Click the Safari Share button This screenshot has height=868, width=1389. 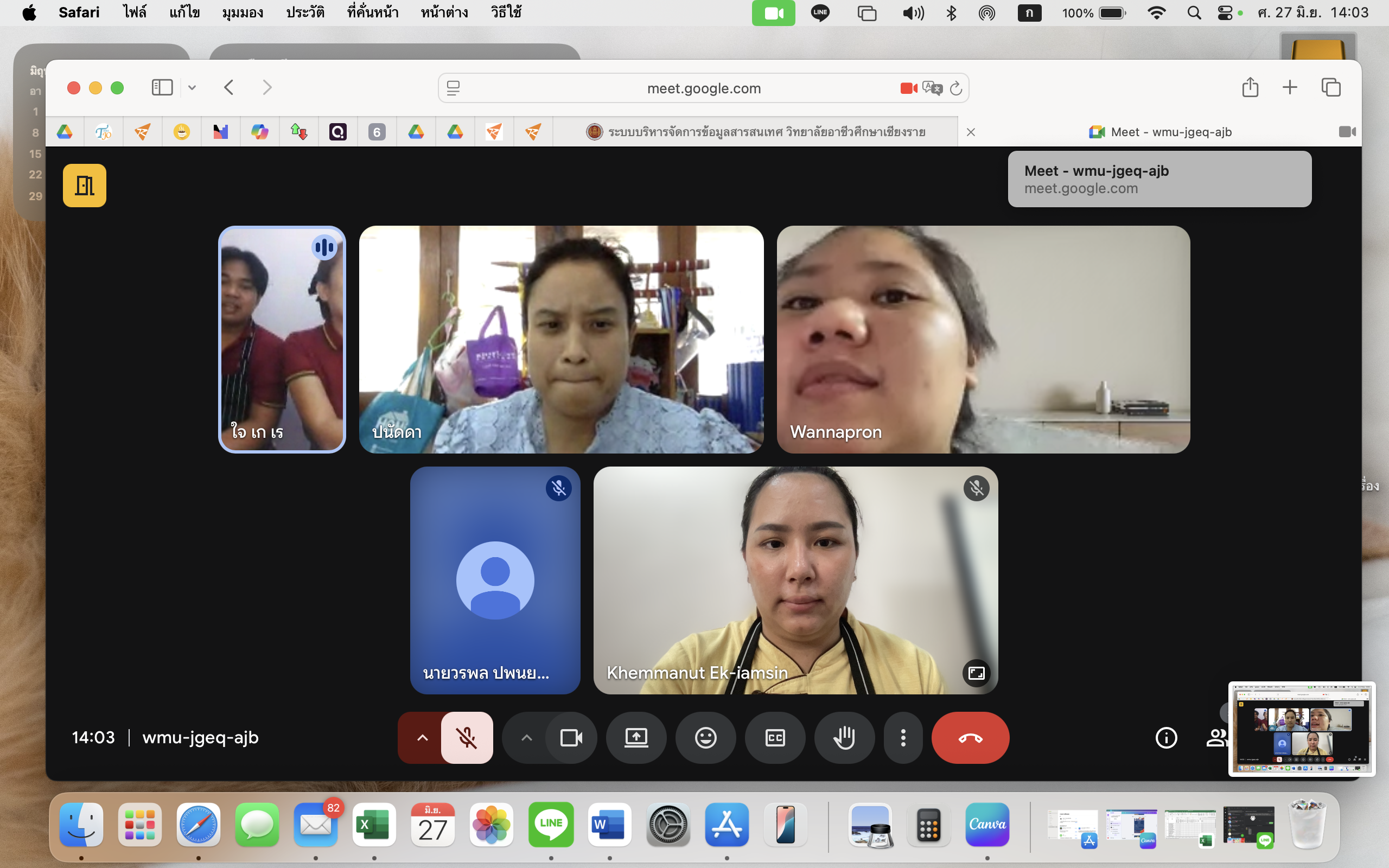tap(1250, 87)
